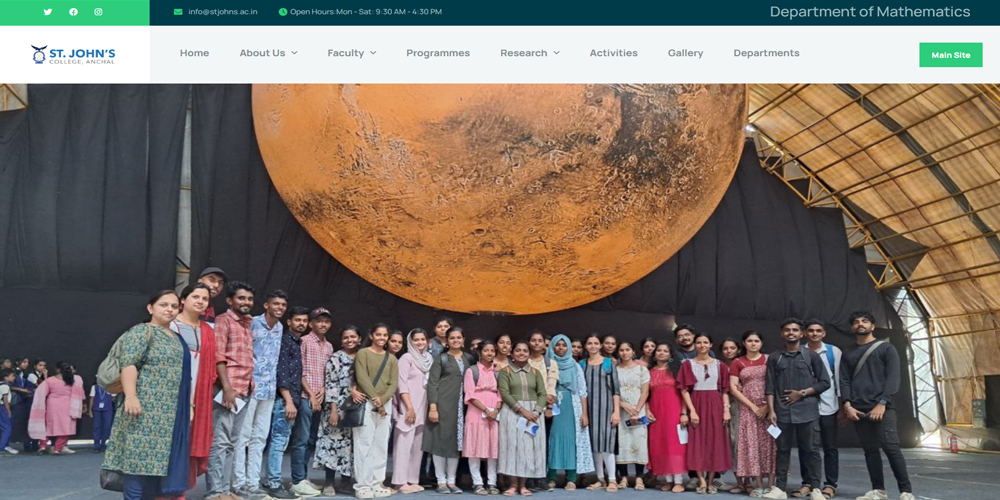Click the clock icon beside Open Hours
This screenshot has width=1000, height=500.
click(x=283, y=11)
